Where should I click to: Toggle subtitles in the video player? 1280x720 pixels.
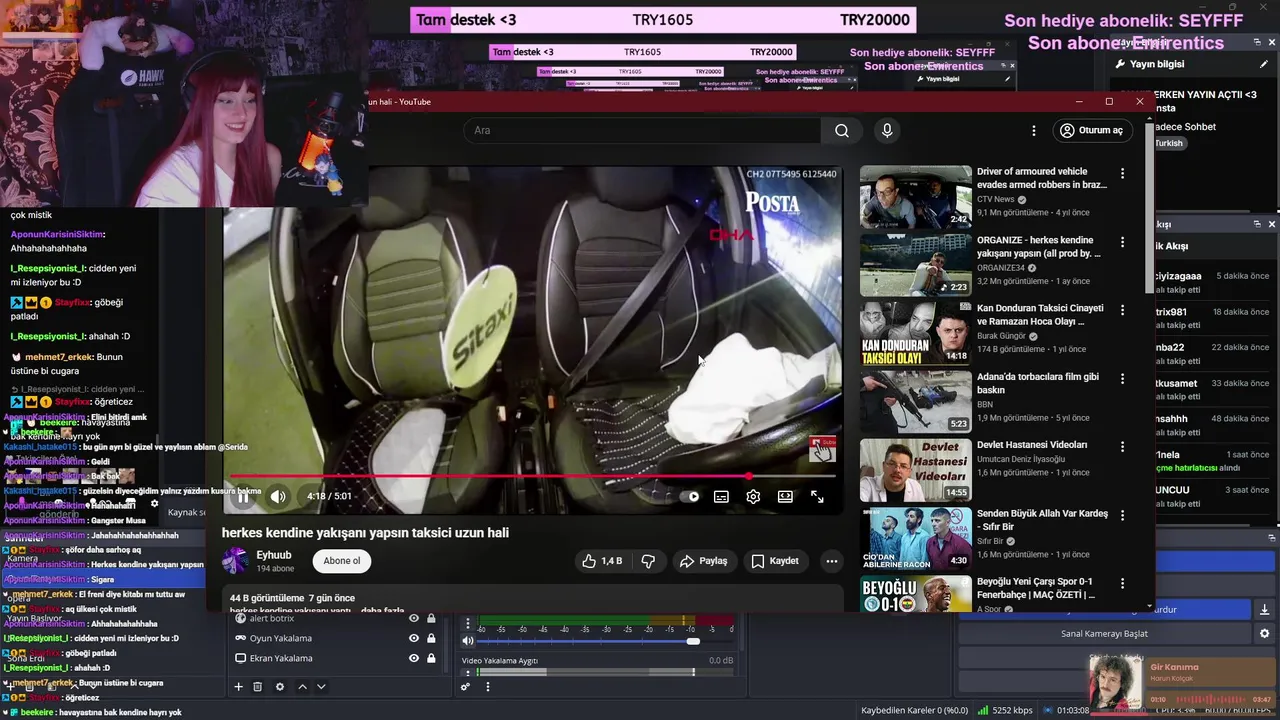pos(721,496)
